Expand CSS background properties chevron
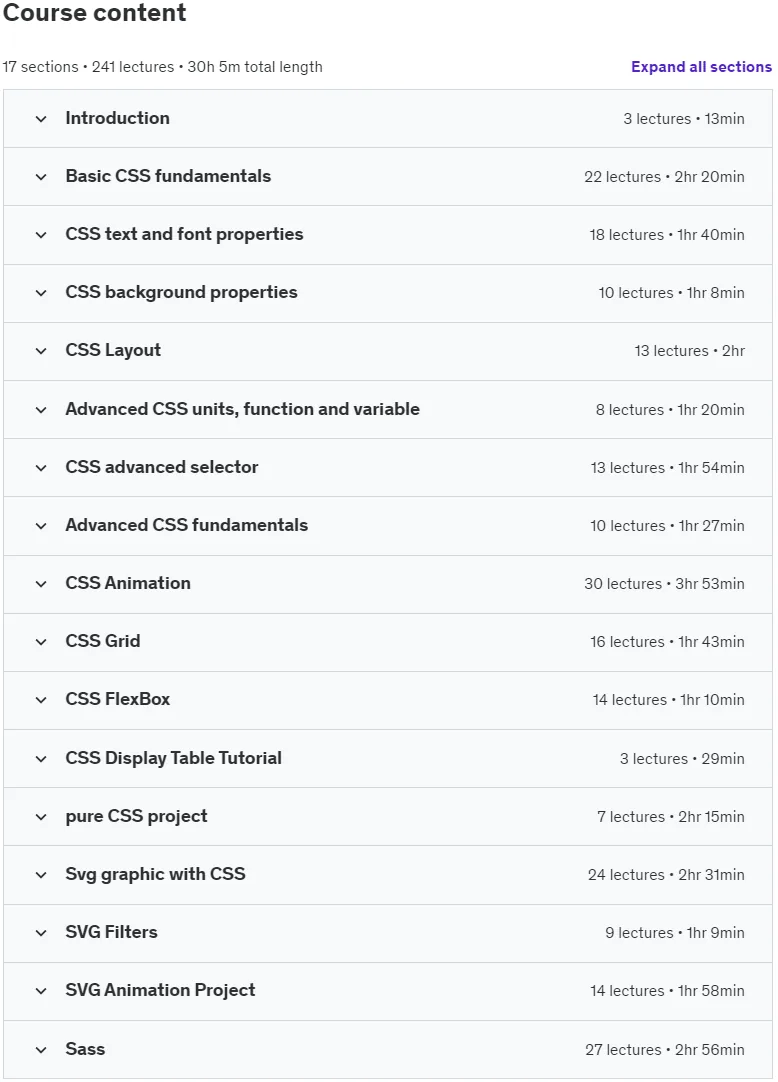 click(41, 293)
